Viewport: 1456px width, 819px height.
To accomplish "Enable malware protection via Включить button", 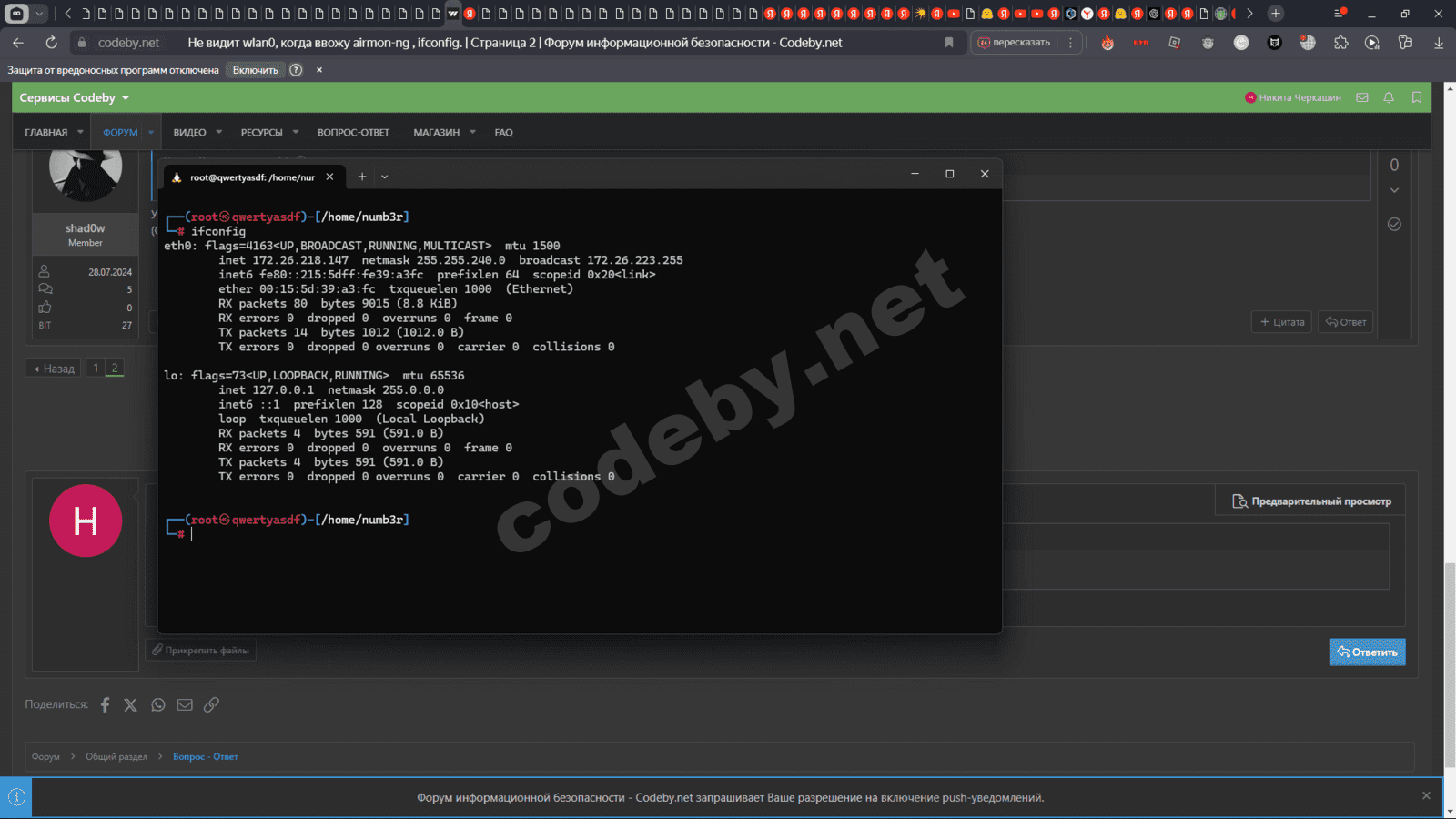I will point(255,70).
